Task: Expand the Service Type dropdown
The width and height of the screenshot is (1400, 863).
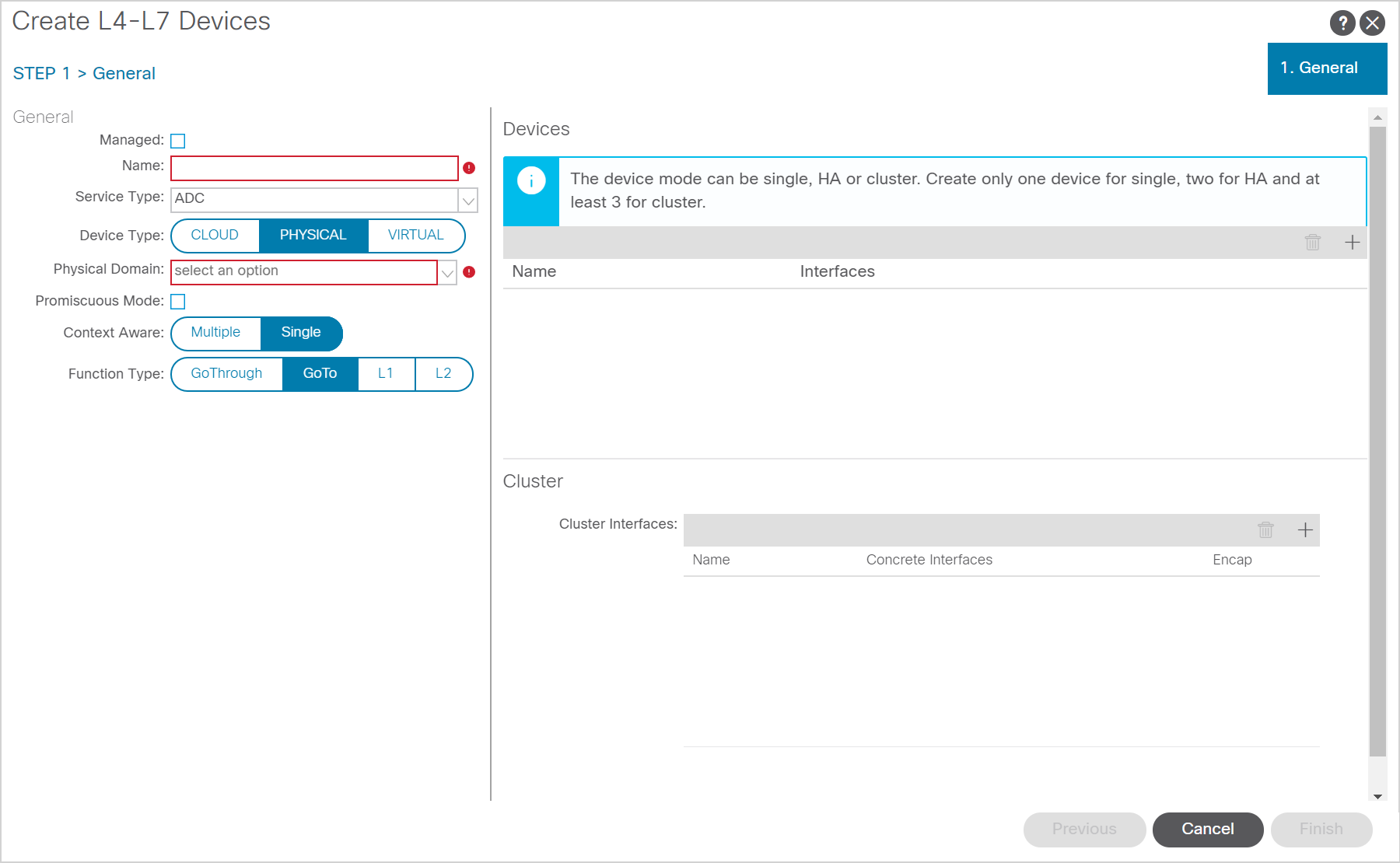Action: [468, 200]
